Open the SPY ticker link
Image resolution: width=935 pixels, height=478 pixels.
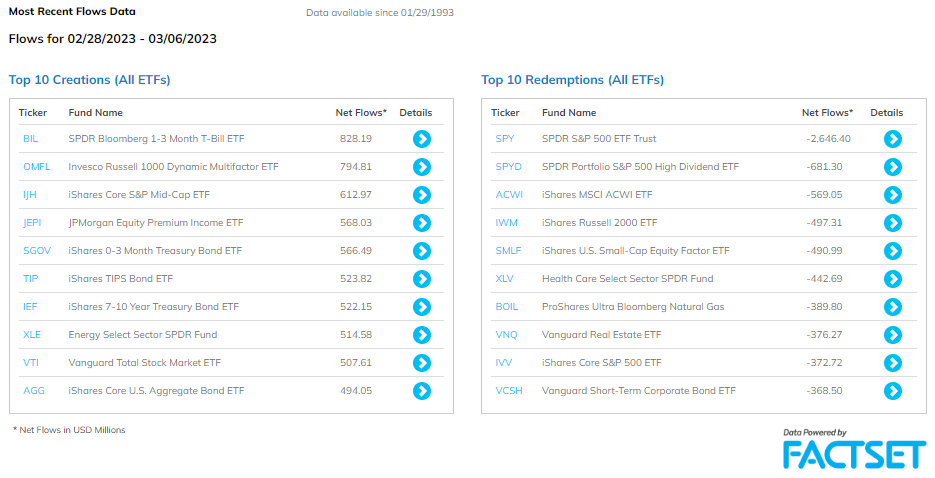[x=505, y=138]
